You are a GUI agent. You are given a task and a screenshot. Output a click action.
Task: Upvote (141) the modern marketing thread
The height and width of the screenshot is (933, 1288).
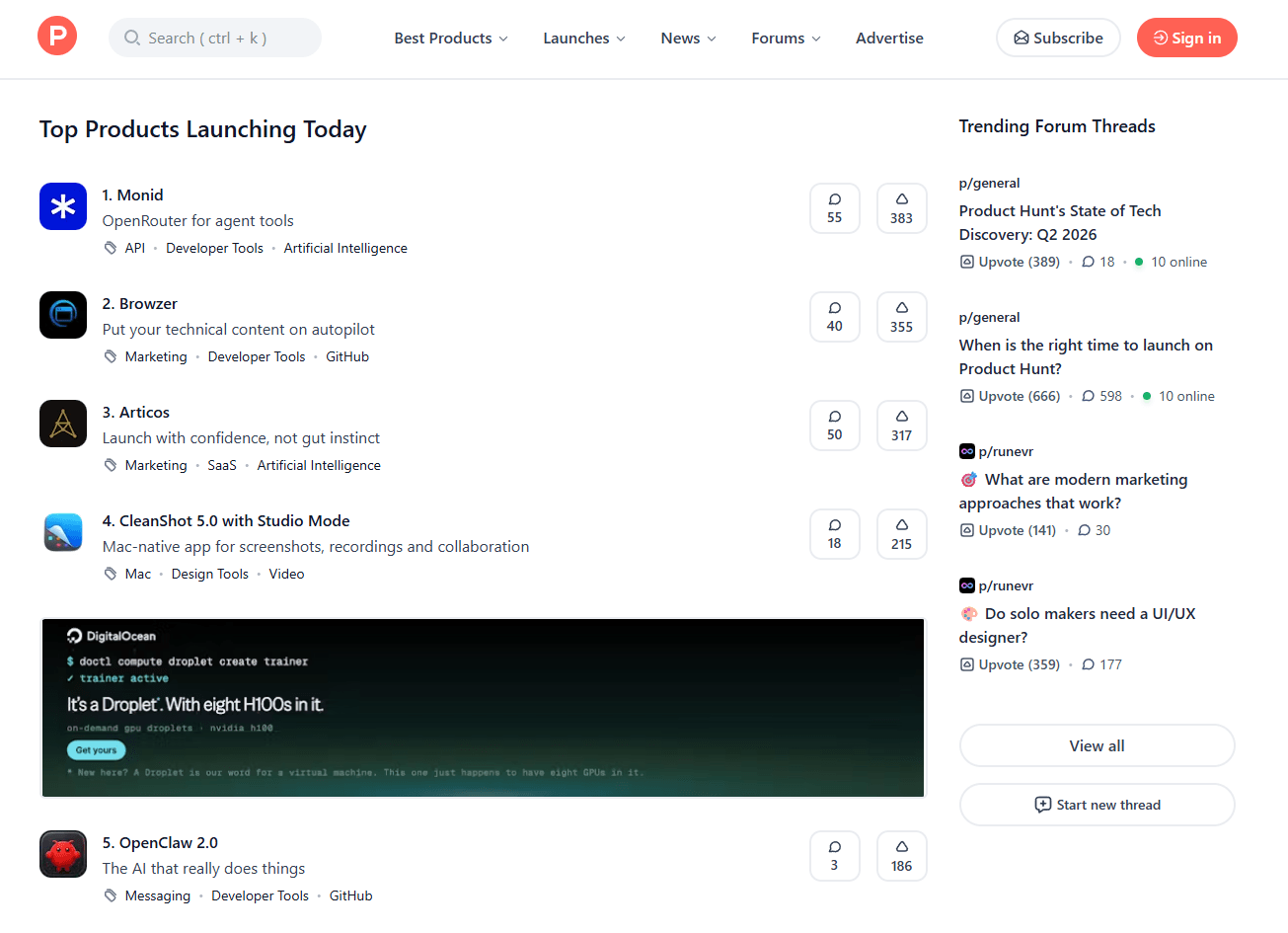pos(1008,530)
